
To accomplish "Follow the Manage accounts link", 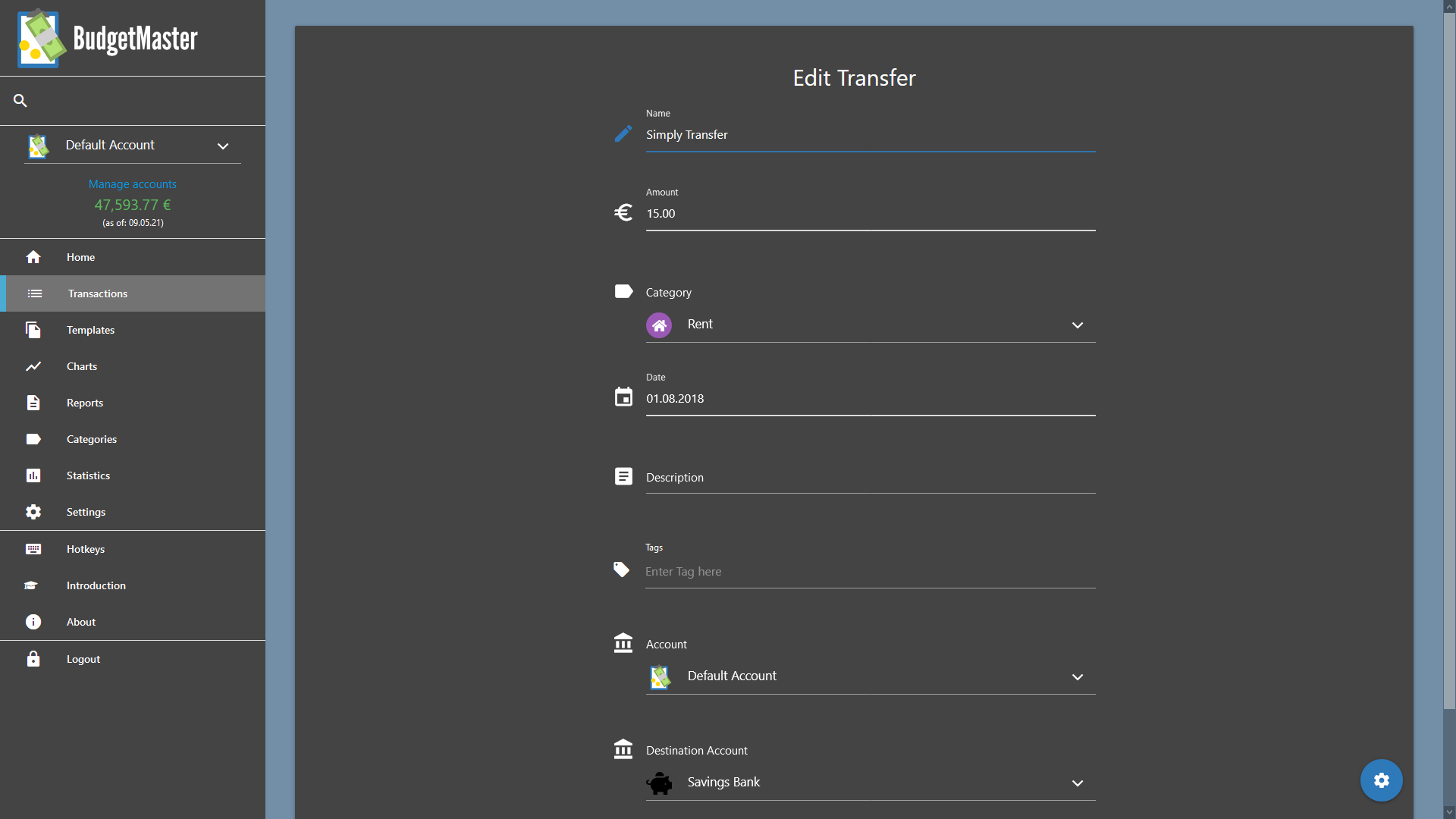I will click(132, 184).
